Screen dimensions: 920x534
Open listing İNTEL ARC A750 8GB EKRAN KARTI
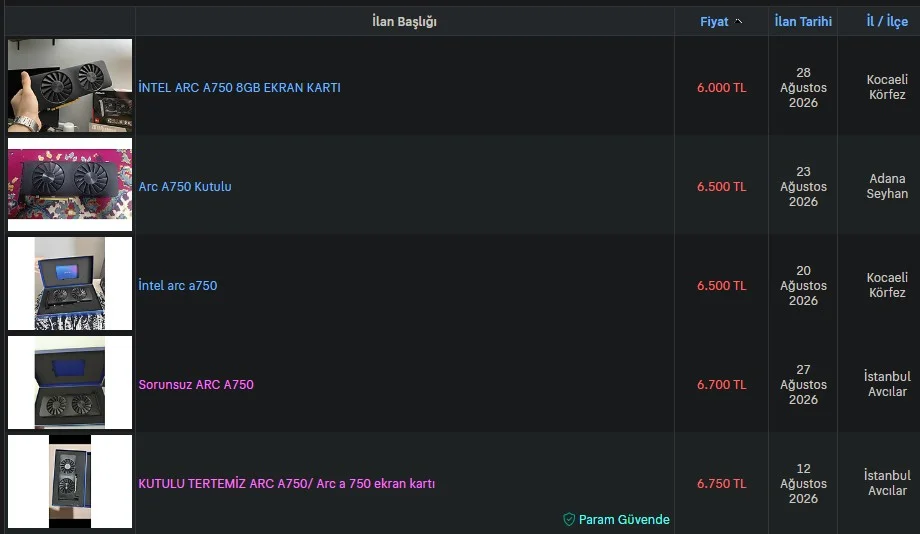click(239, 87)
